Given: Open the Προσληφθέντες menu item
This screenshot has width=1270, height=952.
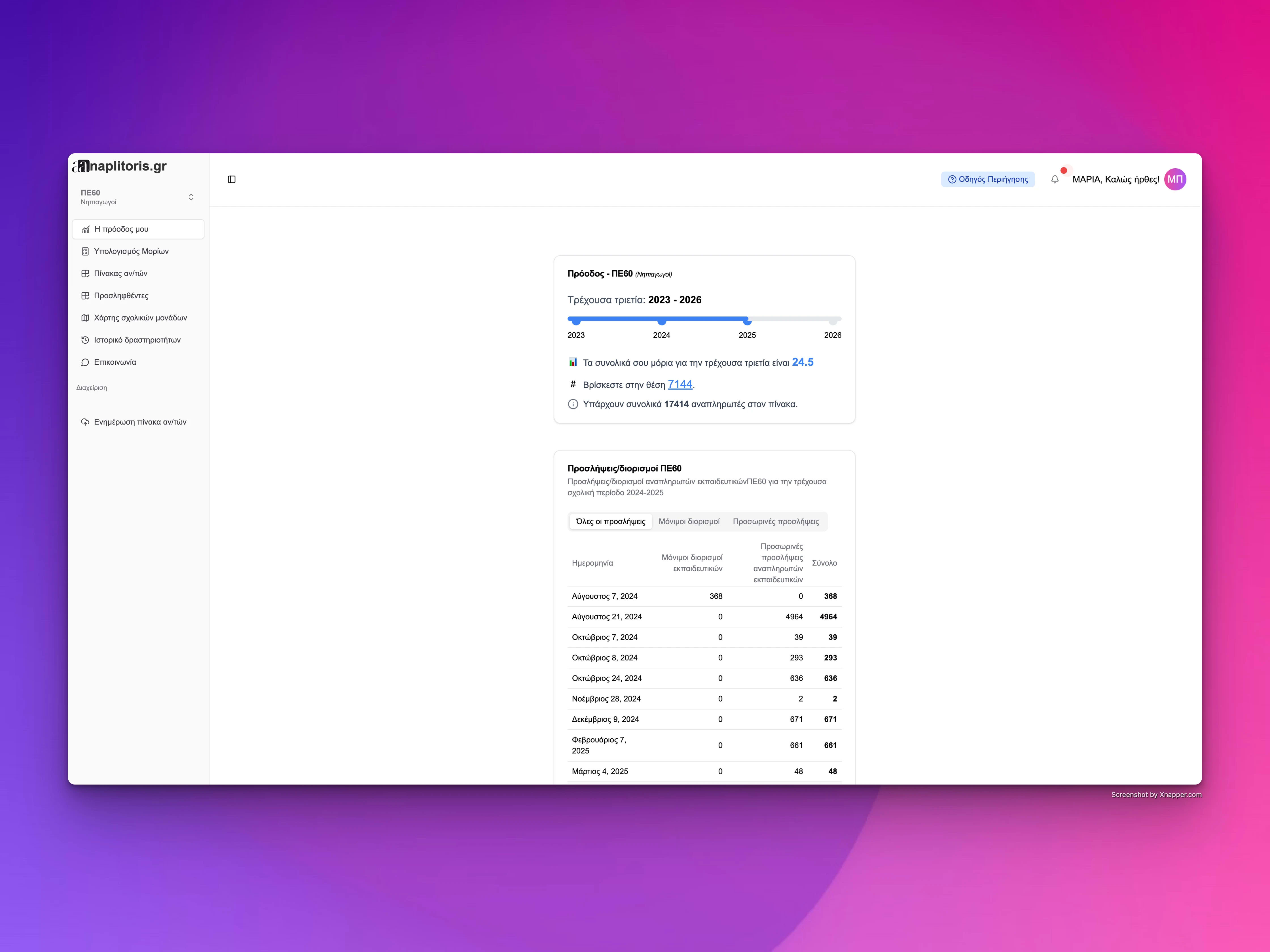Looking at the screenshot, I should pyautogui.click(x=121, y=296).
